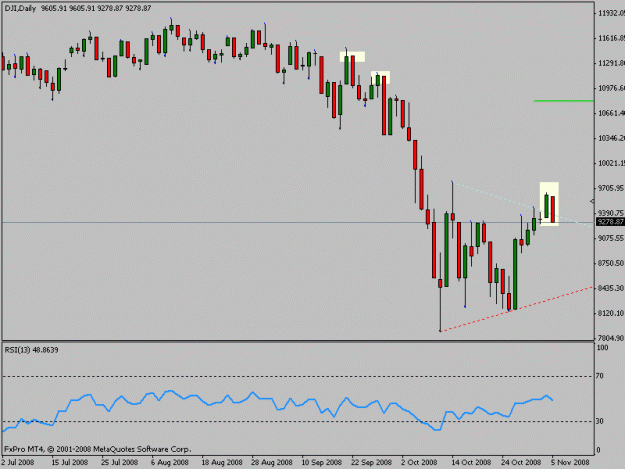Click the 2 Oct 2008 date label
The height and width of the screenshot is (469, 625).
coord(419,462)
